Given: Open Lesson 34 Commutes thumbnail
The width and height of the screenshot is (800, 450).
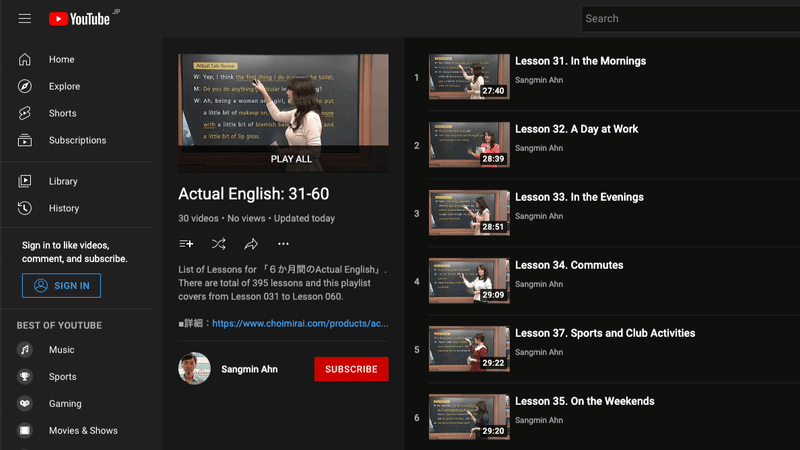Looking at the screenshot, I should click(469, 281).
